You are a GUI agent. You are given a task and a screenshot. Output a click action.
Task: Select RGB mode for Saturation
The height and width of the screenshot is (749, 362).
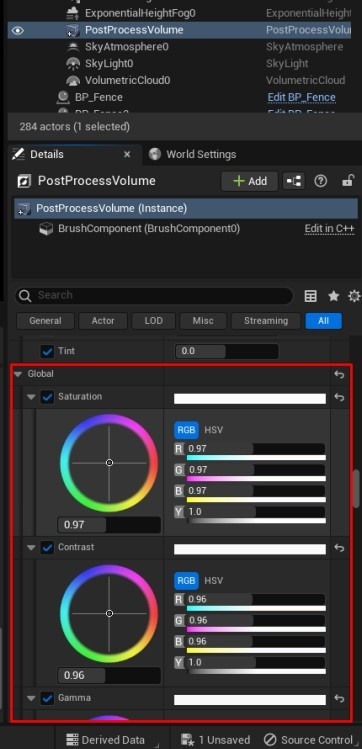(186, 430)
